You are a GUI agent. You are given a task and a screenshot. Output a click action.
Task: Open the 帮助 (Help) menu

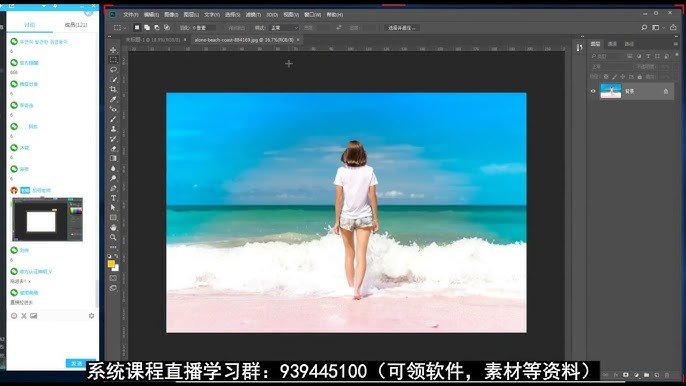click(x=335, y=14)
